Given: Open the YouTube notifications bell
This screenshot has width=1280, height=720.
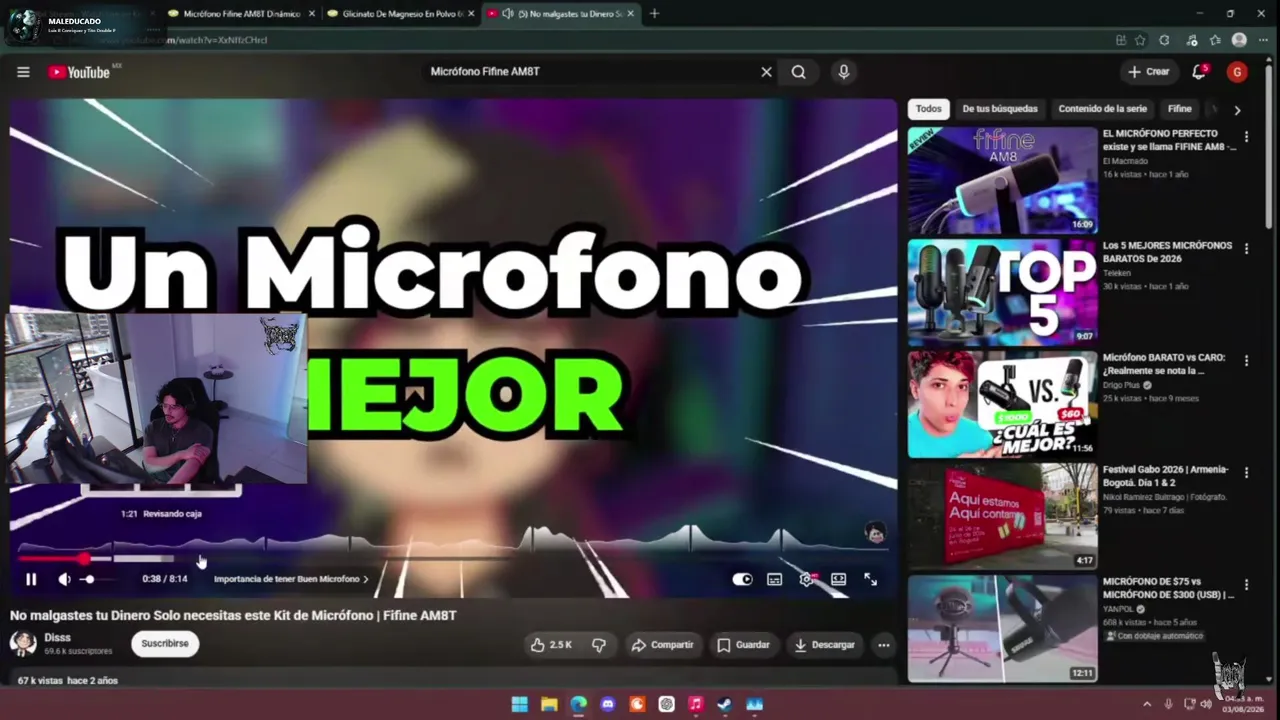Looking at the screenshot, I should [1199, 72].
